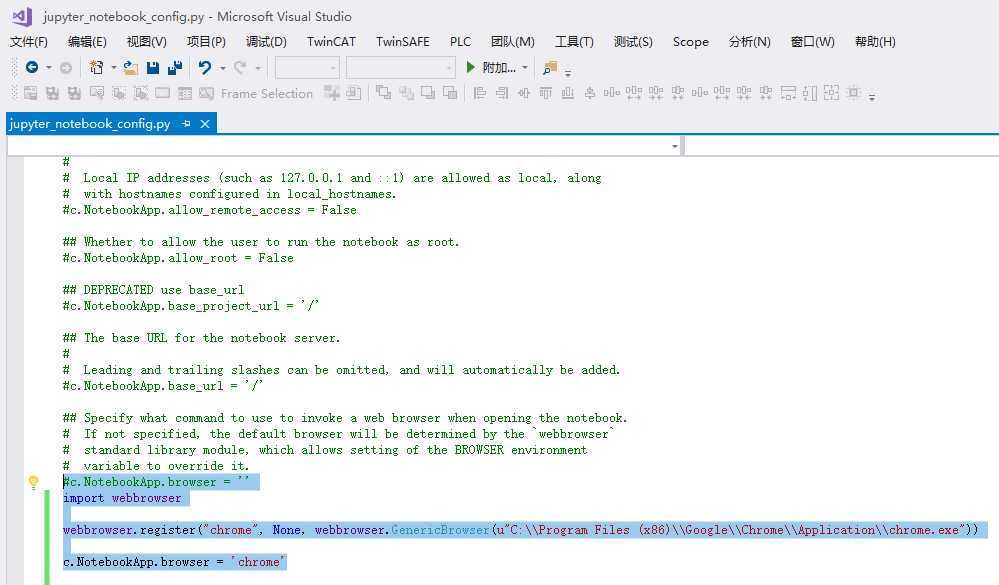Click the Frame Selection toolbar label
This screenshot has height=585, width=999.
coord(267,94)
